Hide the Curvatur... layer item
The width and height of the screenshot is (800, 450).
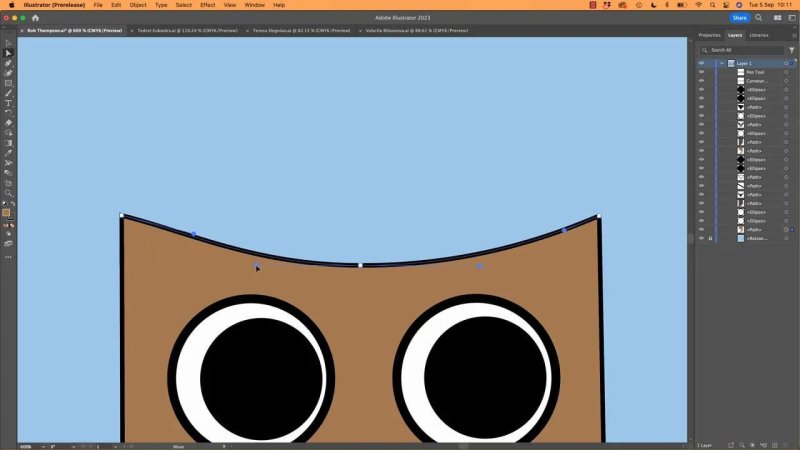[x=701, y=81]
